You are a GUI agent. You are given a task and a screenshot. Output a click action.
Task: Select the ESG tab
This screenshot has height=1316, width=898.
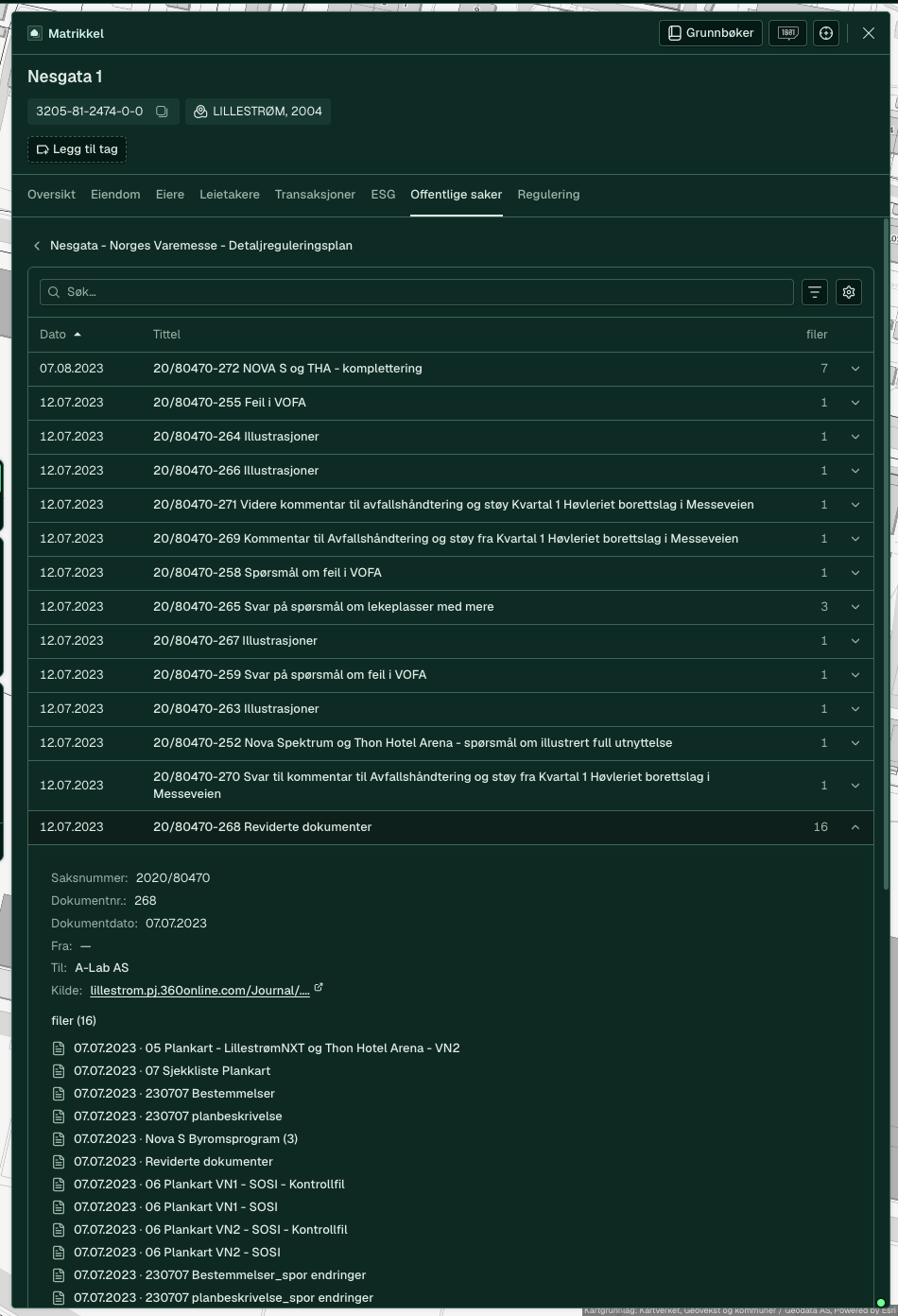[x=383, y=195]
